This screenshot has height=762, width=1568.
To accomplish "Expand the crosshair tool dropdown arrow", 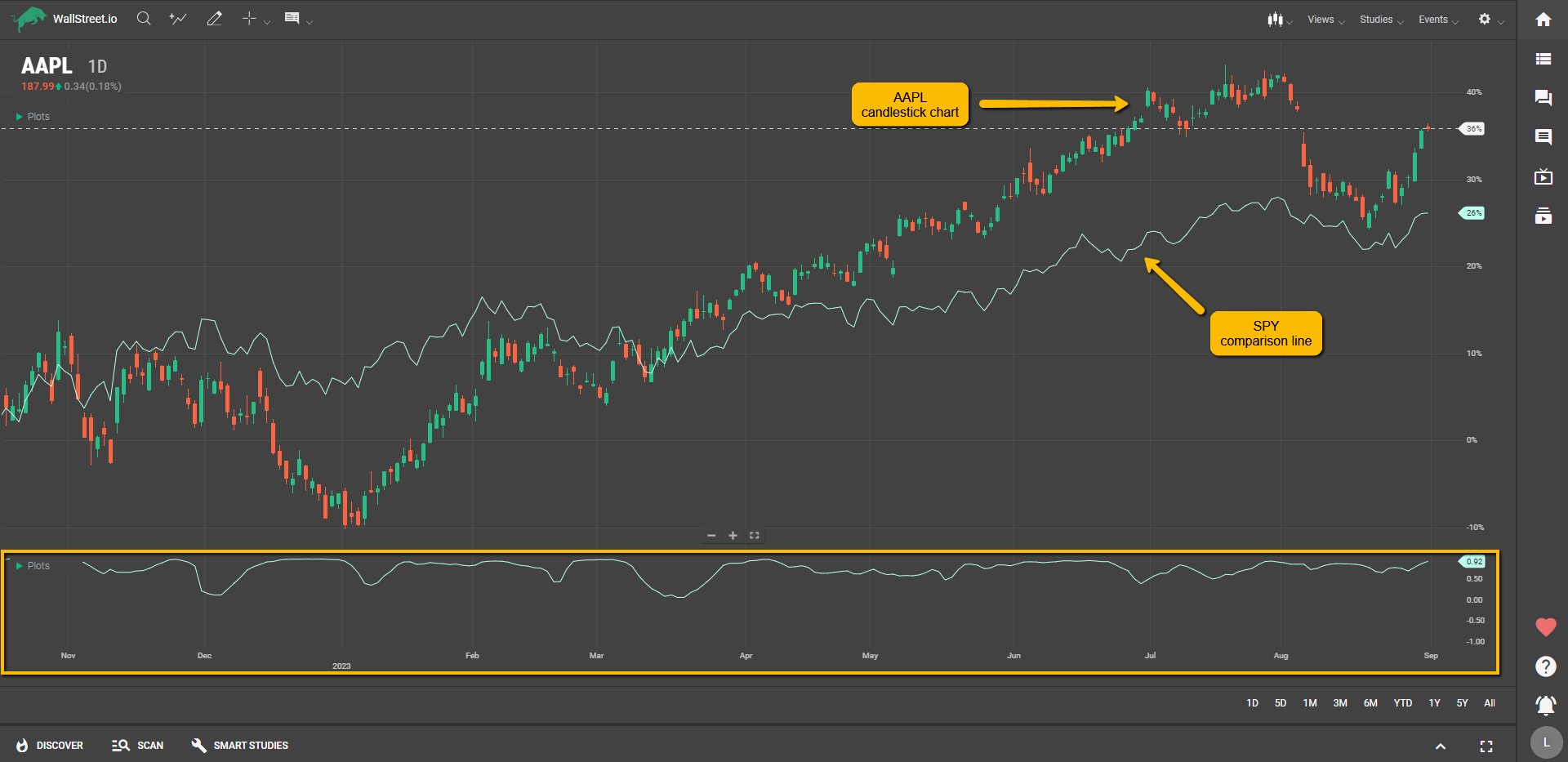I will pos(267,22).
